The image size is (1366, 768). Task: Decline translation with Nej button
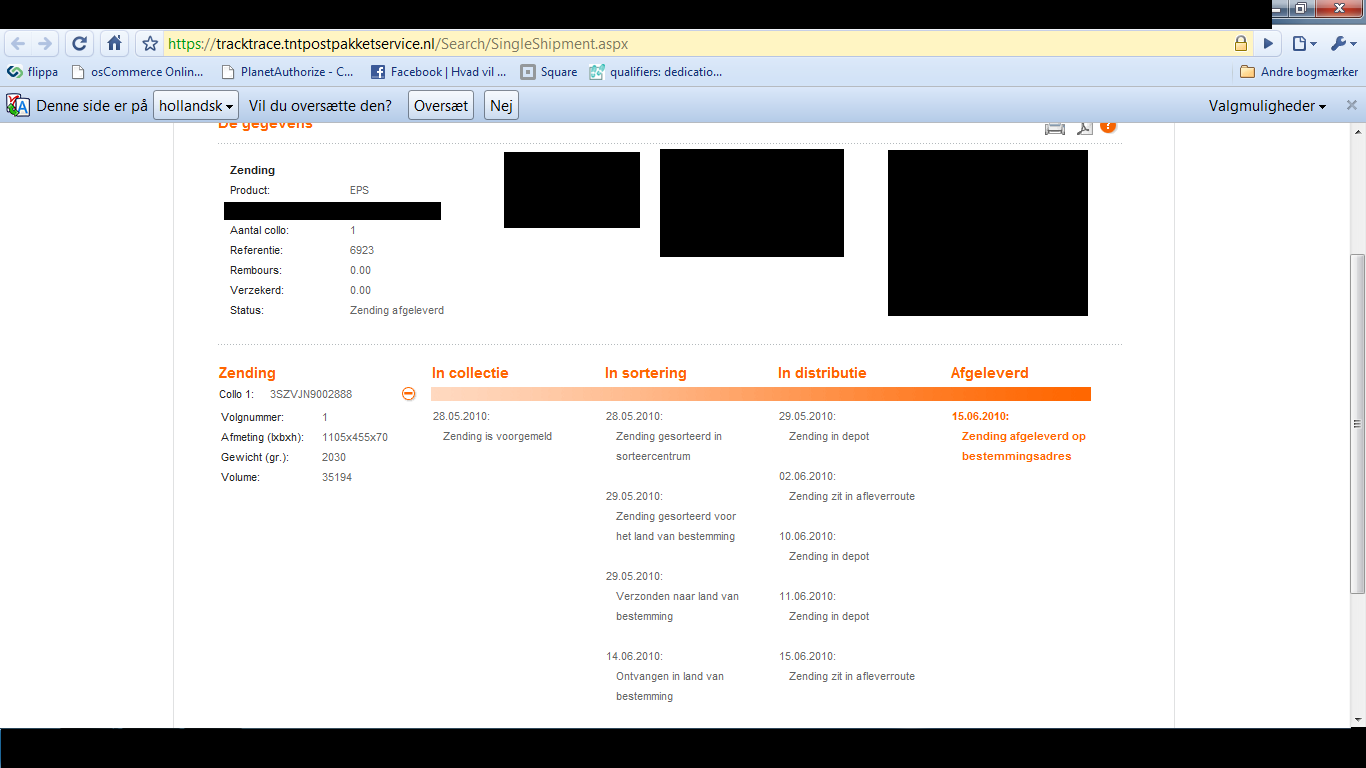(502, 106)
